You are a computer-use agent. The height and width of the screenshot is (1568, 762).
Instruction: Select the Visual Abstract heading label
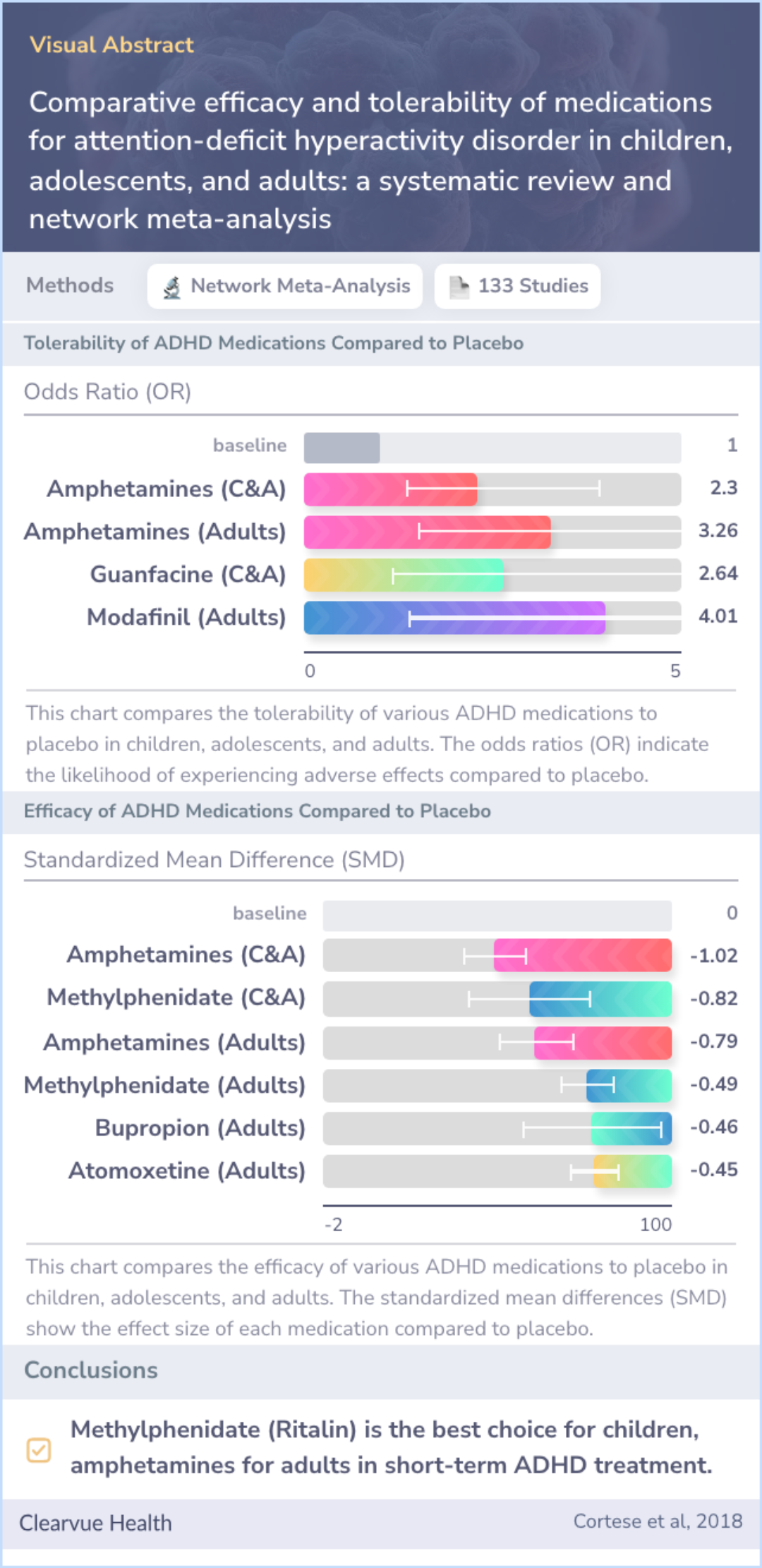(111, 45)
